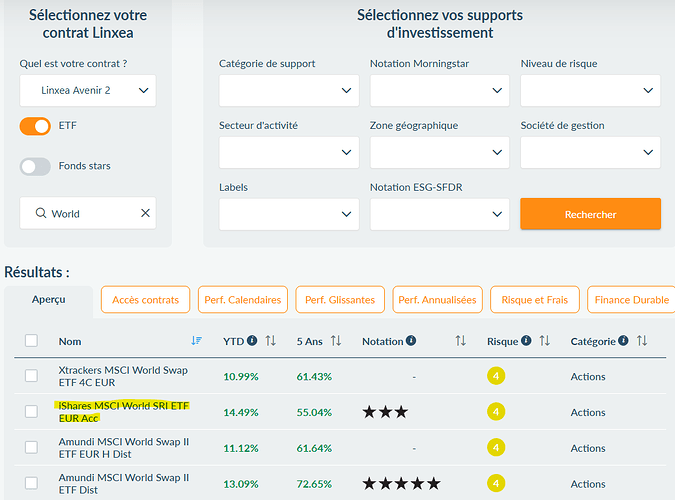The width and height of the screenshot is (675, 500).
Task: Switch to the Perf. Glissantes tab
Action: pos(340,300)
